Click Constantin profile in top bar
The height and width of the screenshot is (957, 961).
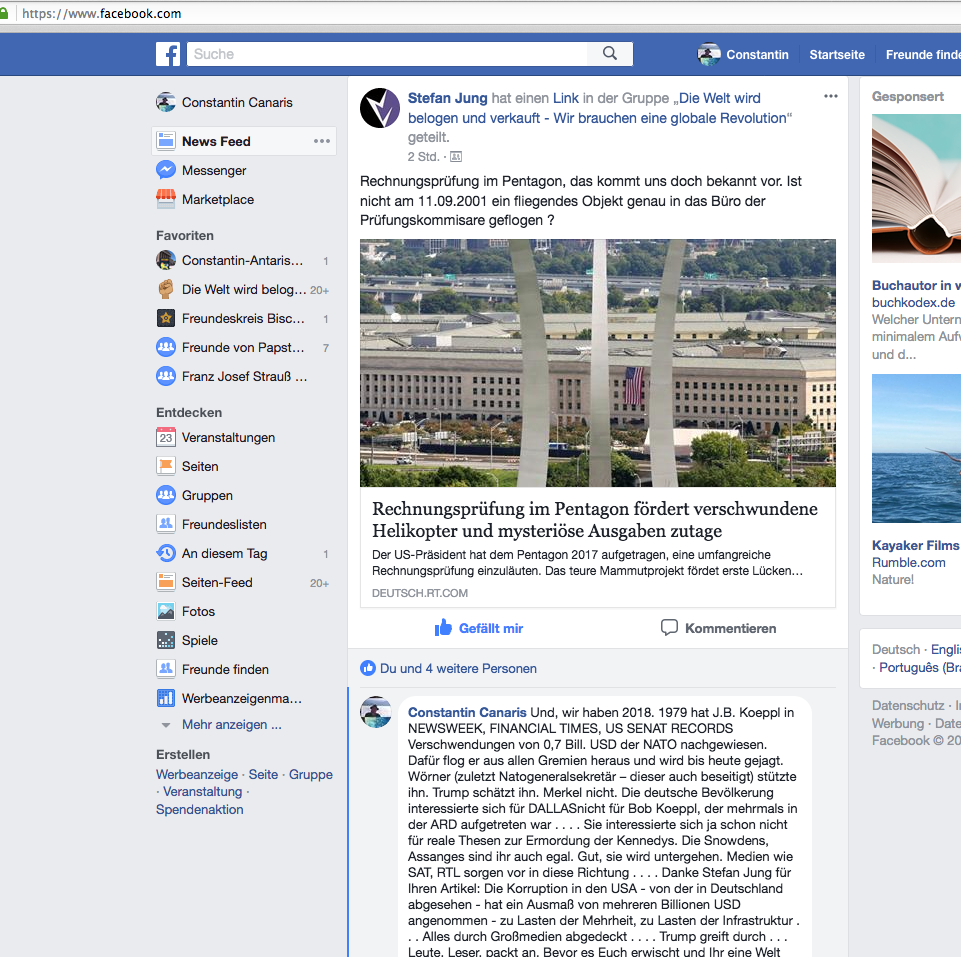pos(743,54)
